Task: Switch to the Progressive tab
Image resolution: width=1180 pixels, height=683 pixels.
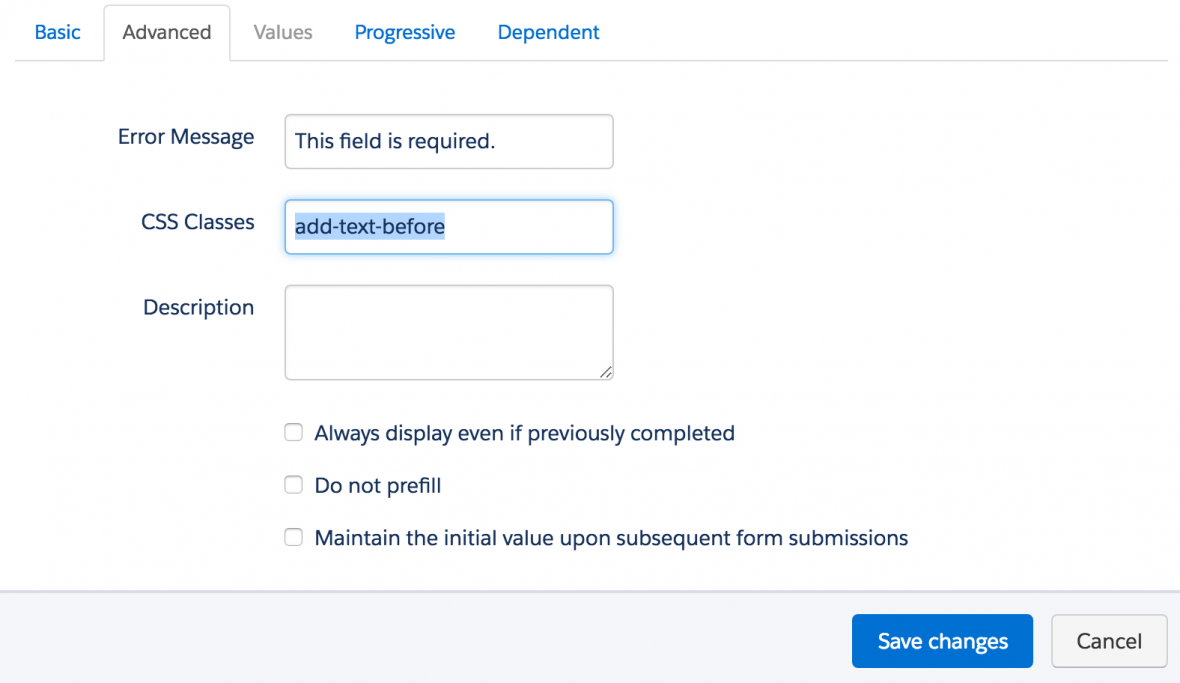Action: [404, 32]
